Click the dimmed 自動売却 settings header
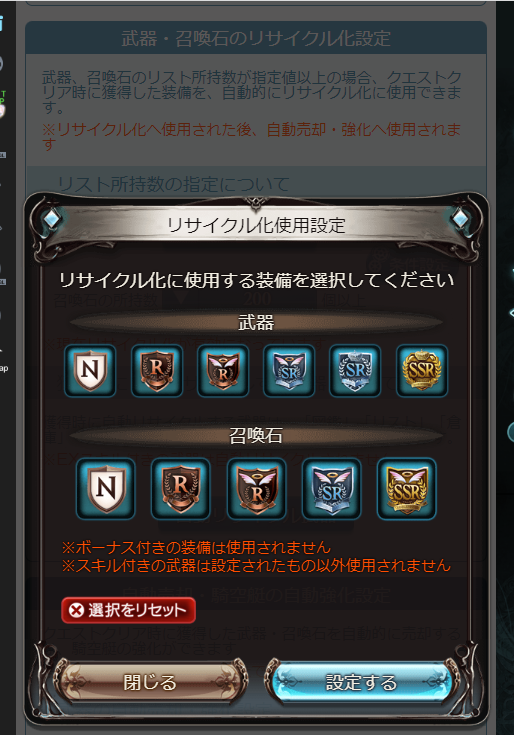 click(x=256, y=595)
